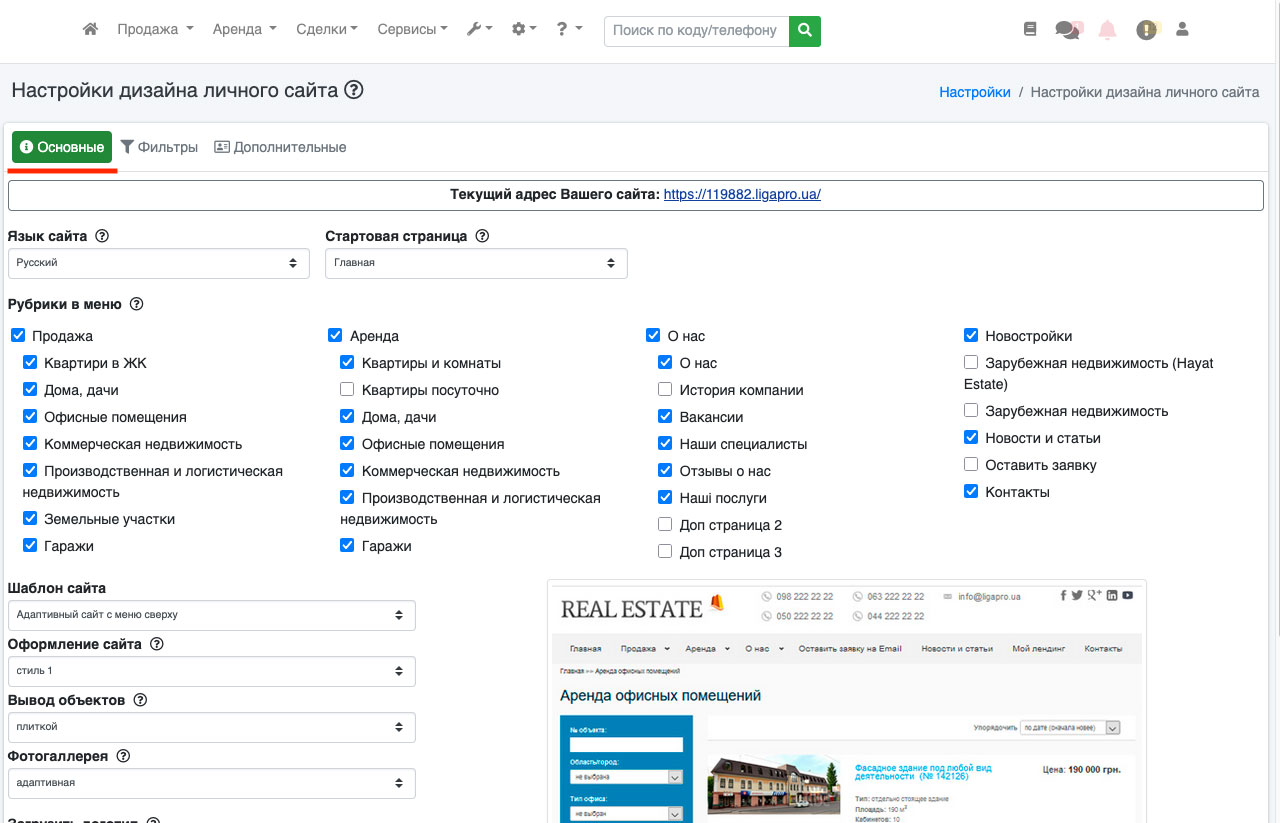Open the Стартовая страница dropdown

click(x=476, y=263)
